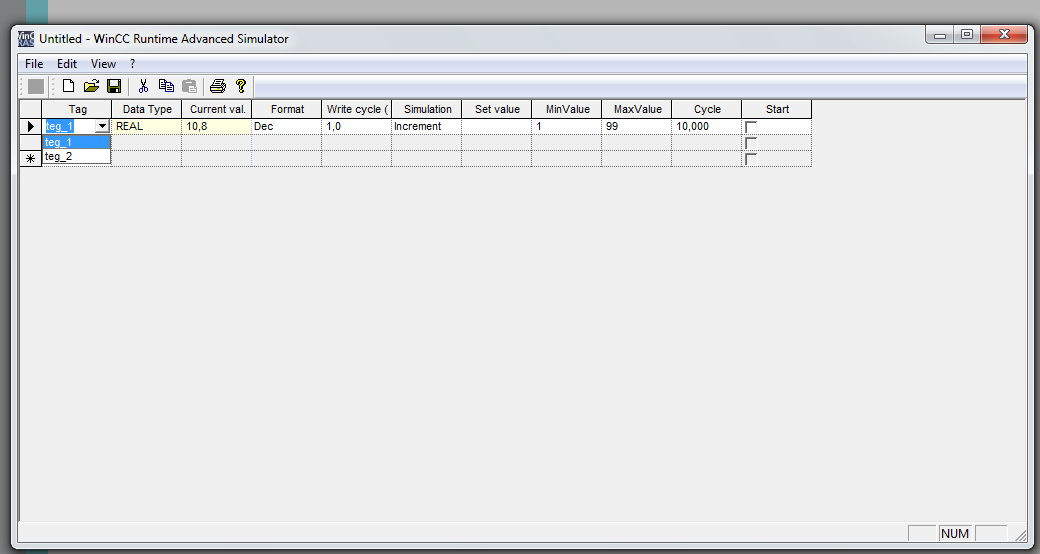
Task: Click the Simulation column header
Action: [426, 109]
